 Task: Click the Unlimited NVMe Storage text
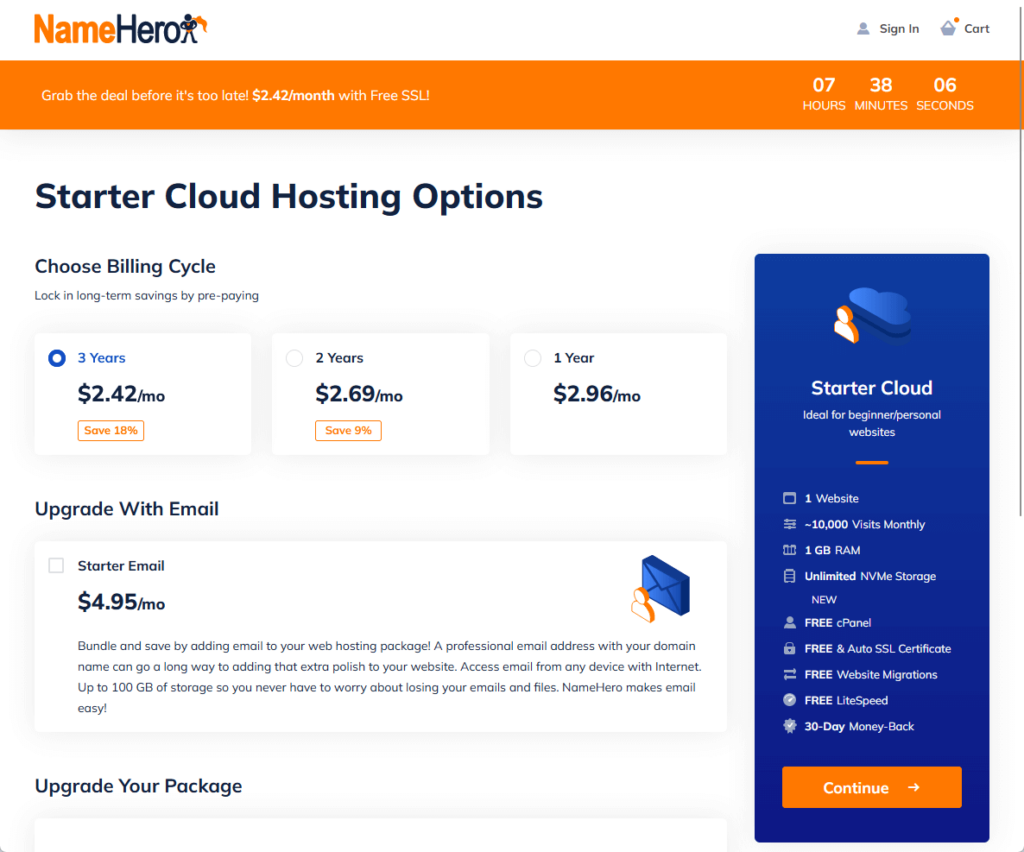click(x=870, y=576)
